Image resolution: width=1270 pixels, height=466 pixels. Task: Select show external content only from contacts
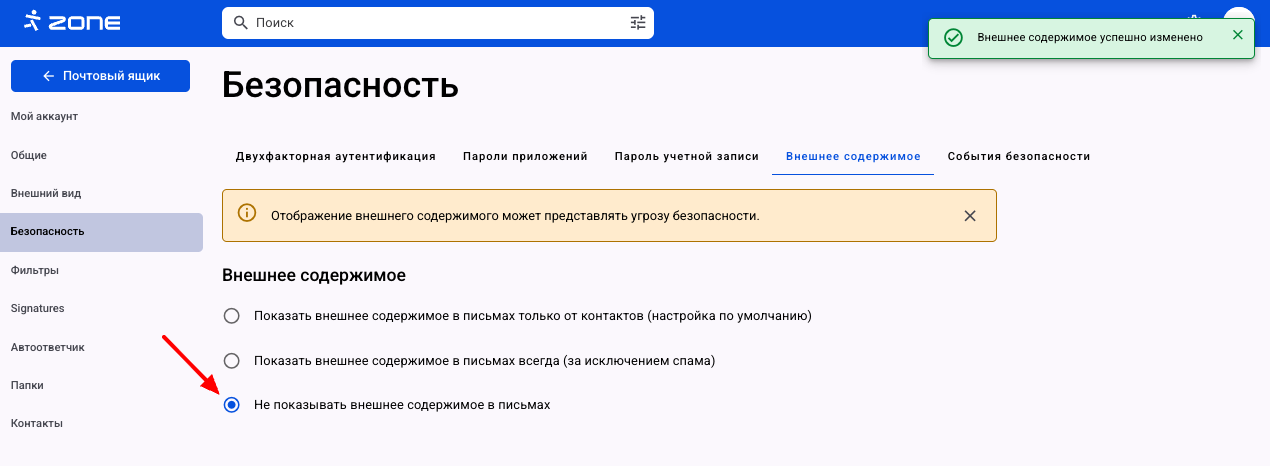[232, 316]
